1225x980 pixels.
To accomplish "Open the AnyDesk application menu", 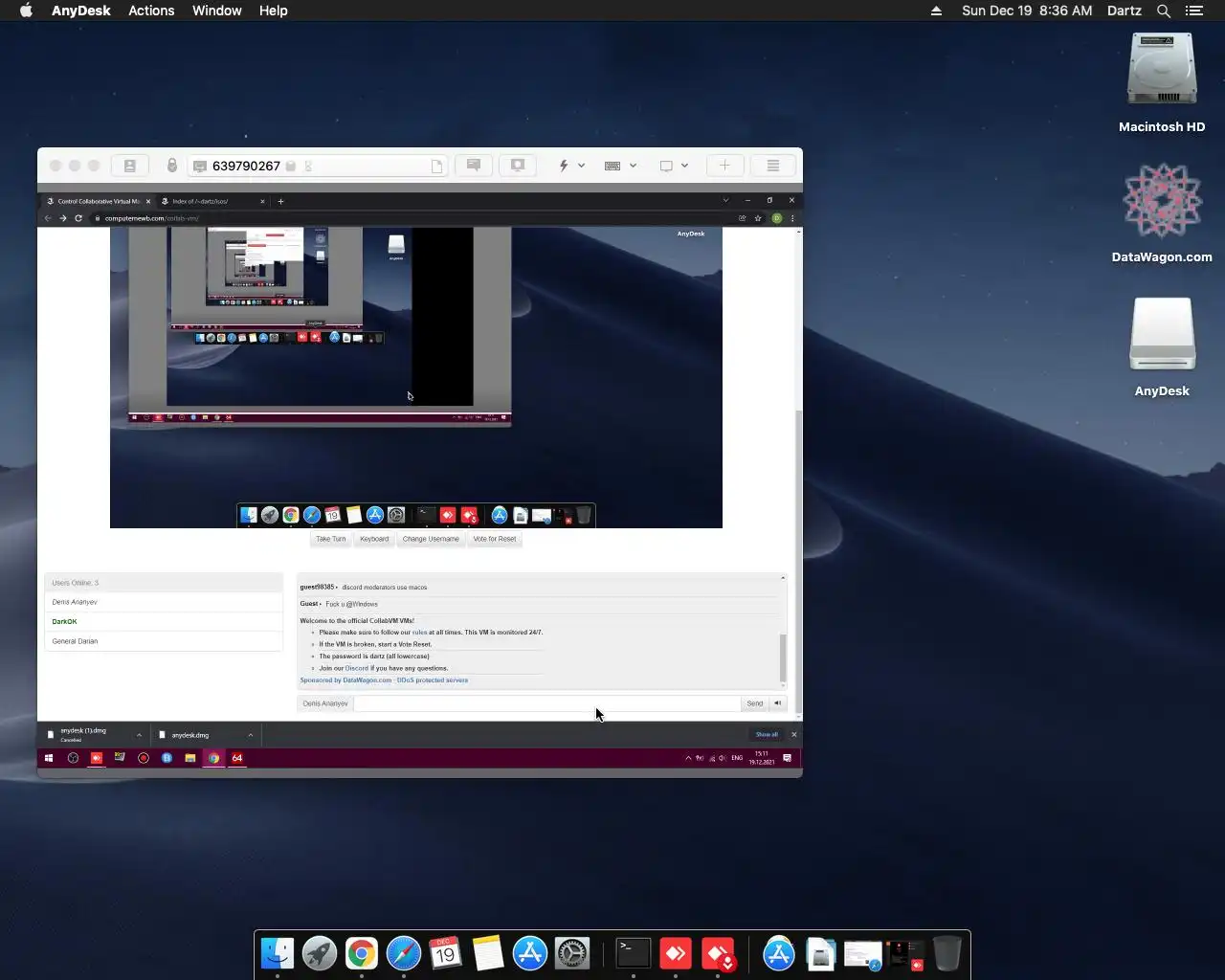I will click(80, 11).
